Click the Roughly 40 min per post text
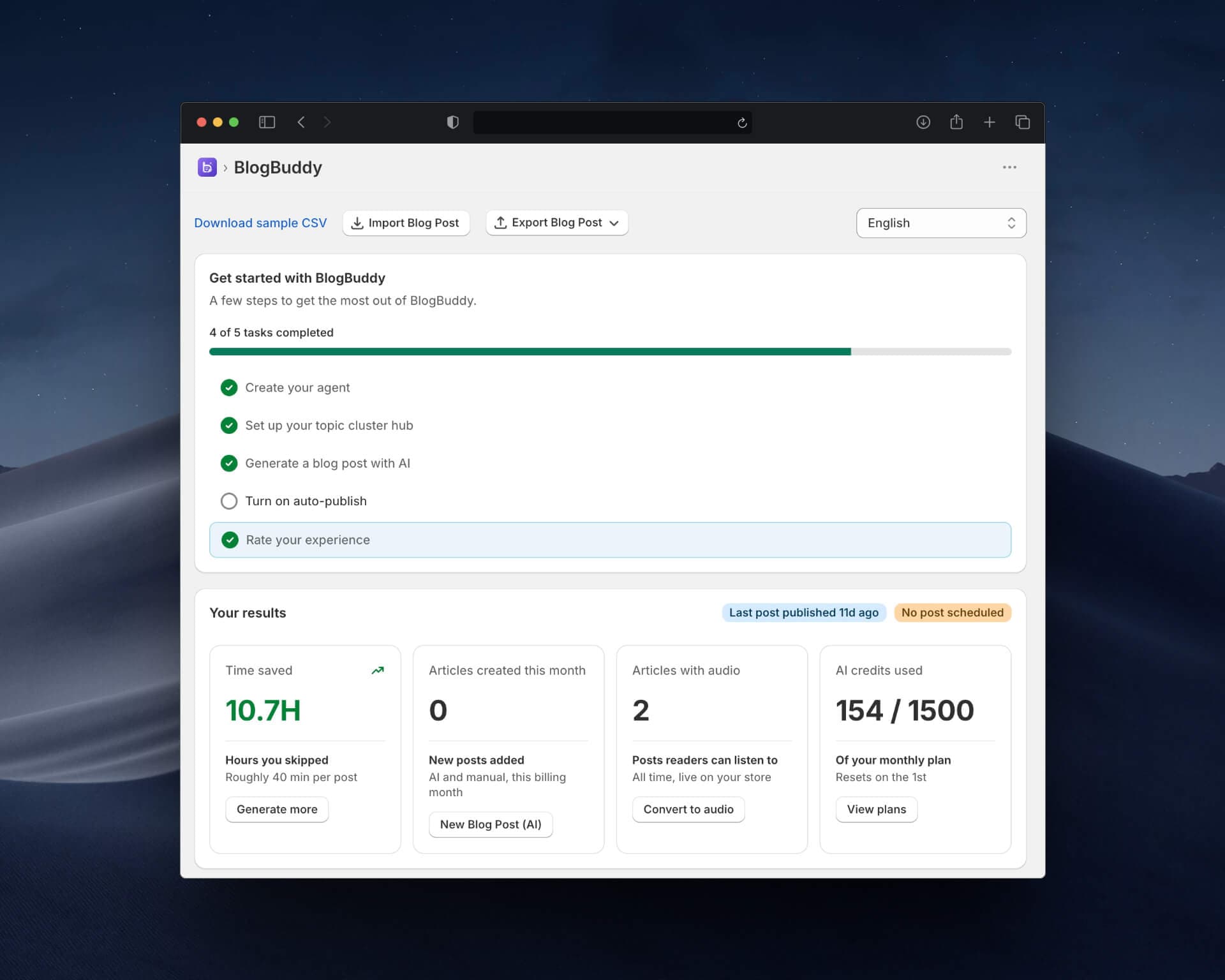1225x980 pixels. point(291,777)
